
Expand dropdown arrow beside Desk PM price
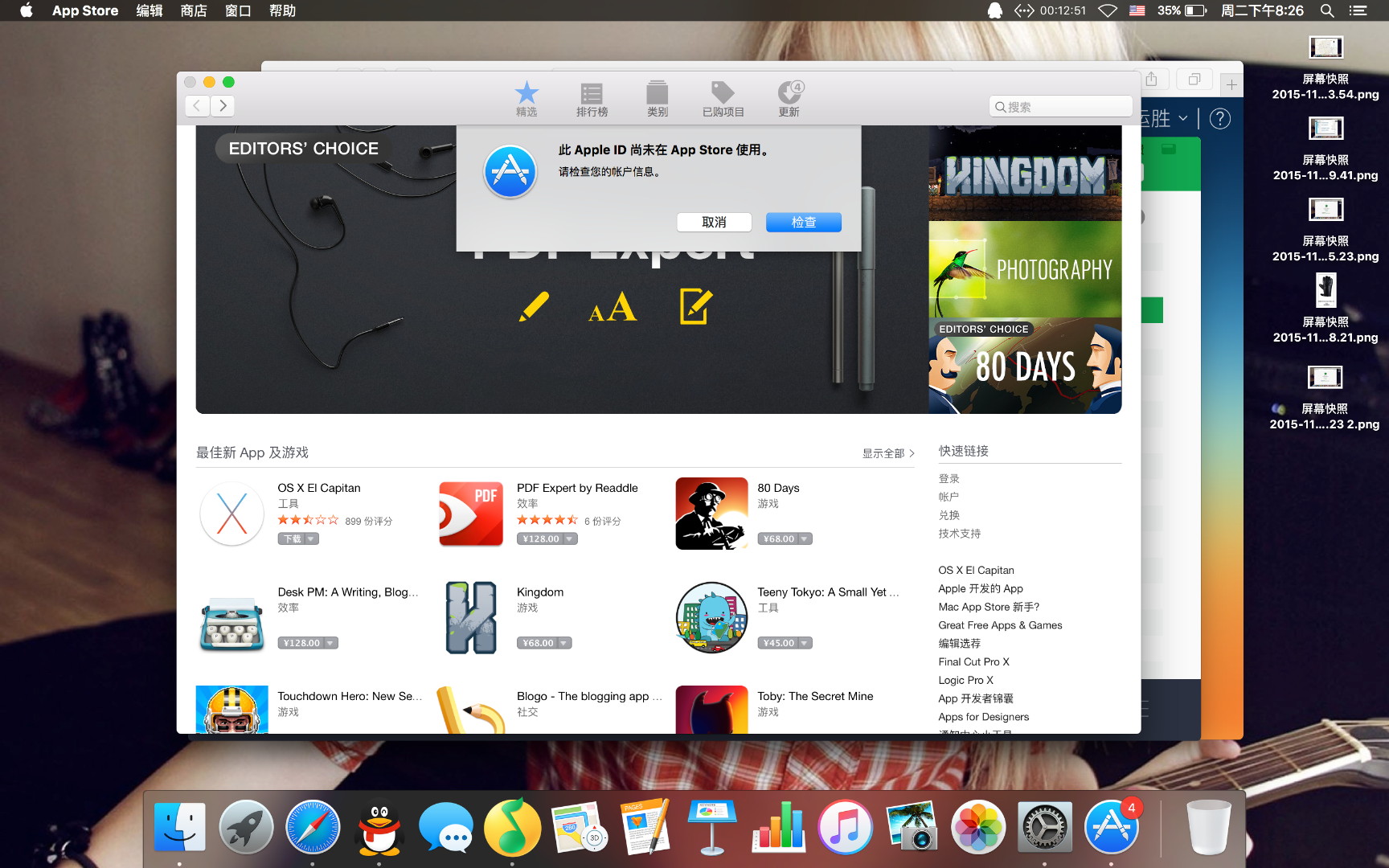[331, 643]
